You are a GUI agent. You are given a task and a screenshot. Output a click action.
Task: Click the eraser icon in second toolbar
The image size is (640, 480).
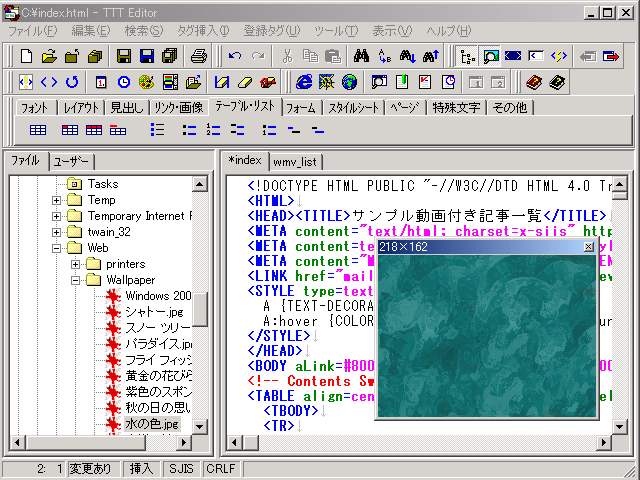tap(244, 82)
